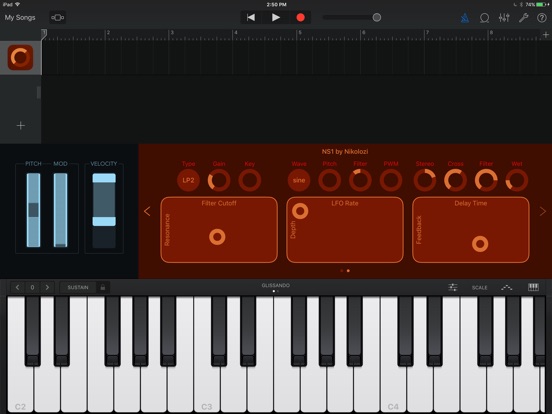Screen dimensions: 552x414
Task: Click the delay Wet knob
Action: pos(517,180)
